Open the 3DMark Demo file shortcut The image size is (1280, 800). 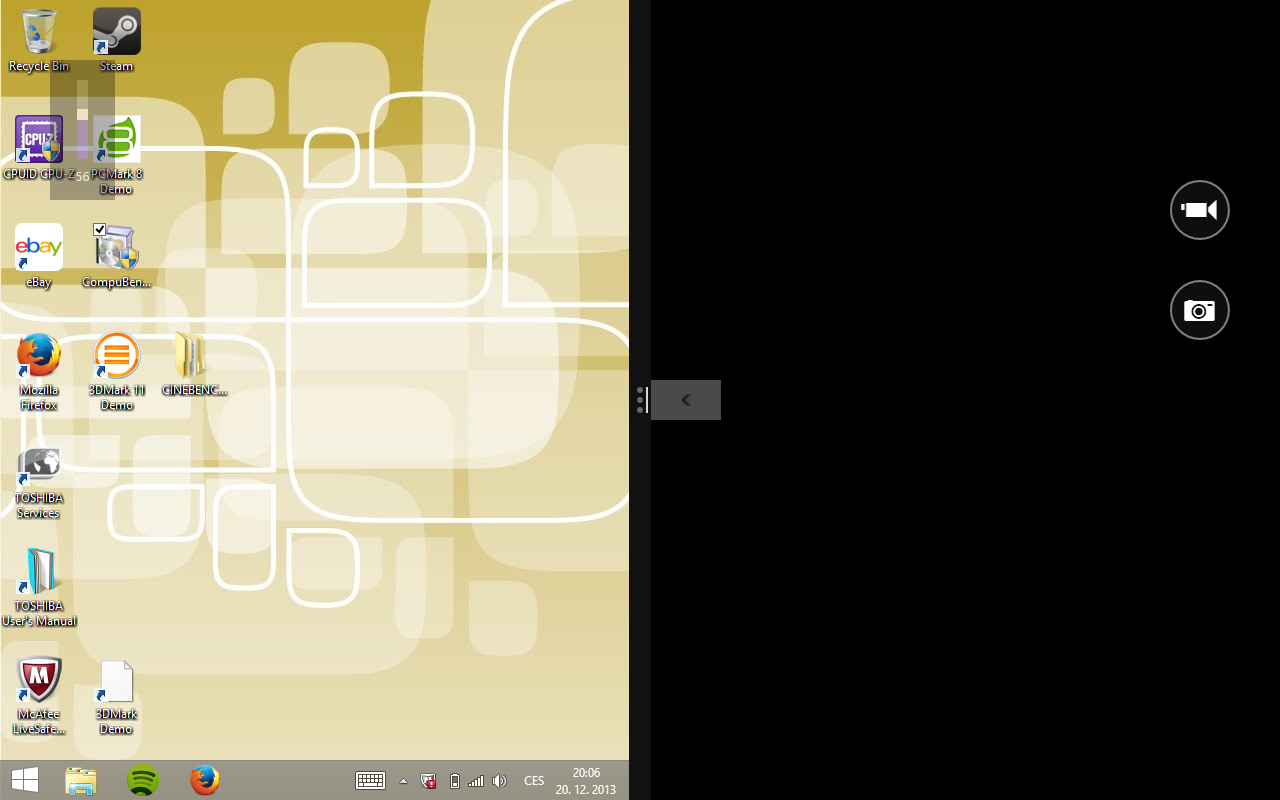point(116,695)
